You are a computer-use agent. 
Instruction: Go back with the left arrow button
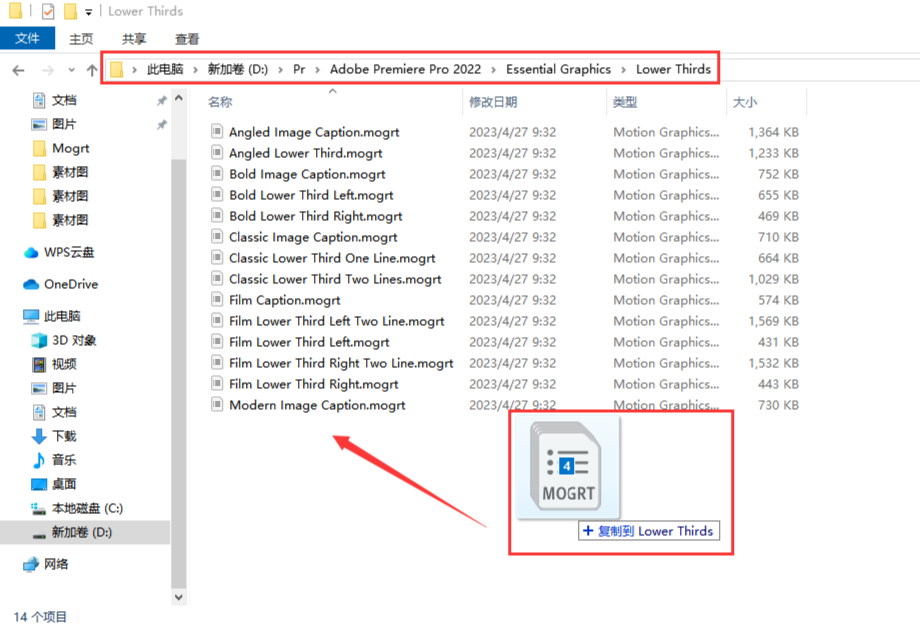[x=19, y=70]
